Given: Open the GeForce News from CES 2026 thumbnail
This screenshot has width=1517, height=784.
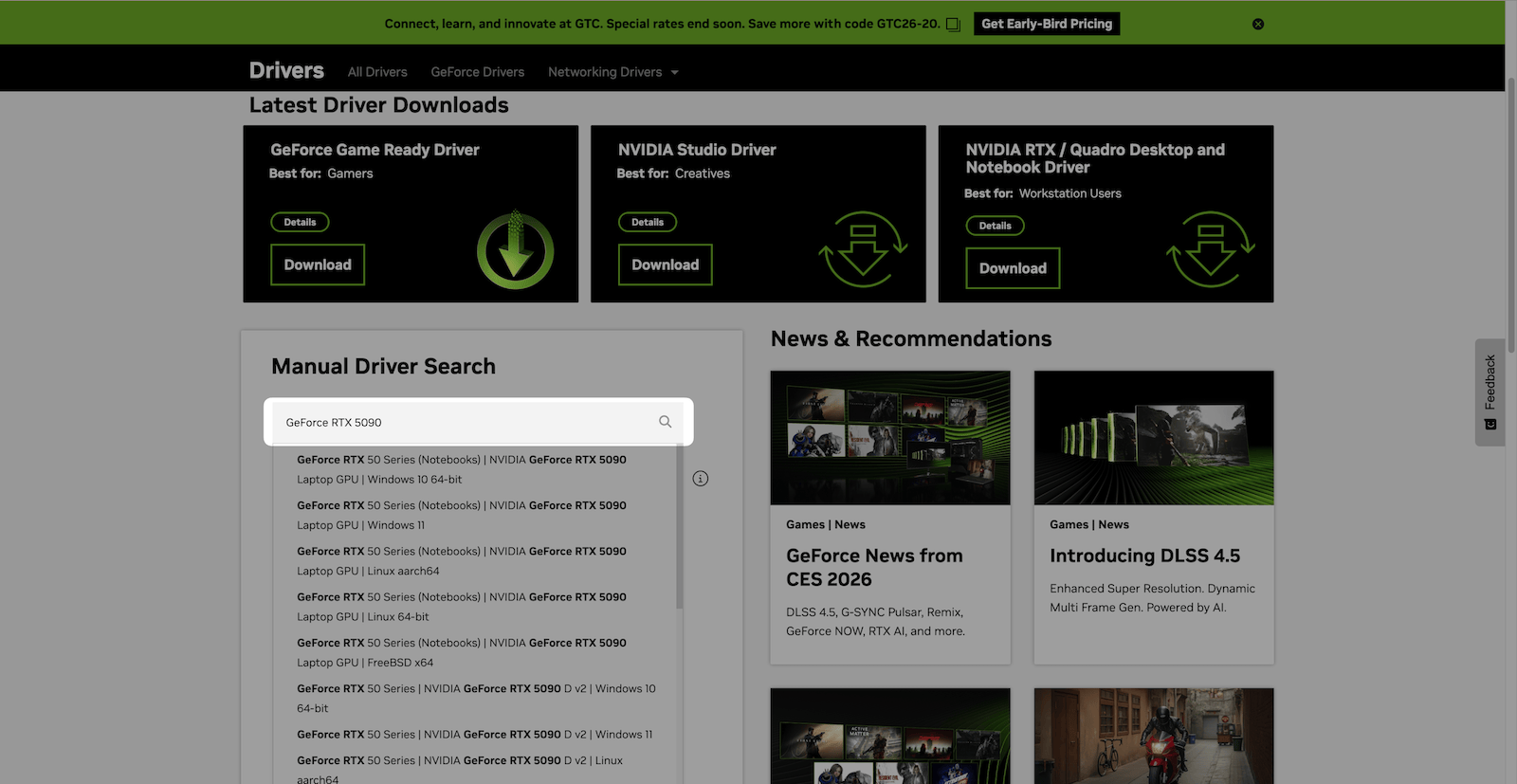Looking at the screenshot, I should [890, 438].
